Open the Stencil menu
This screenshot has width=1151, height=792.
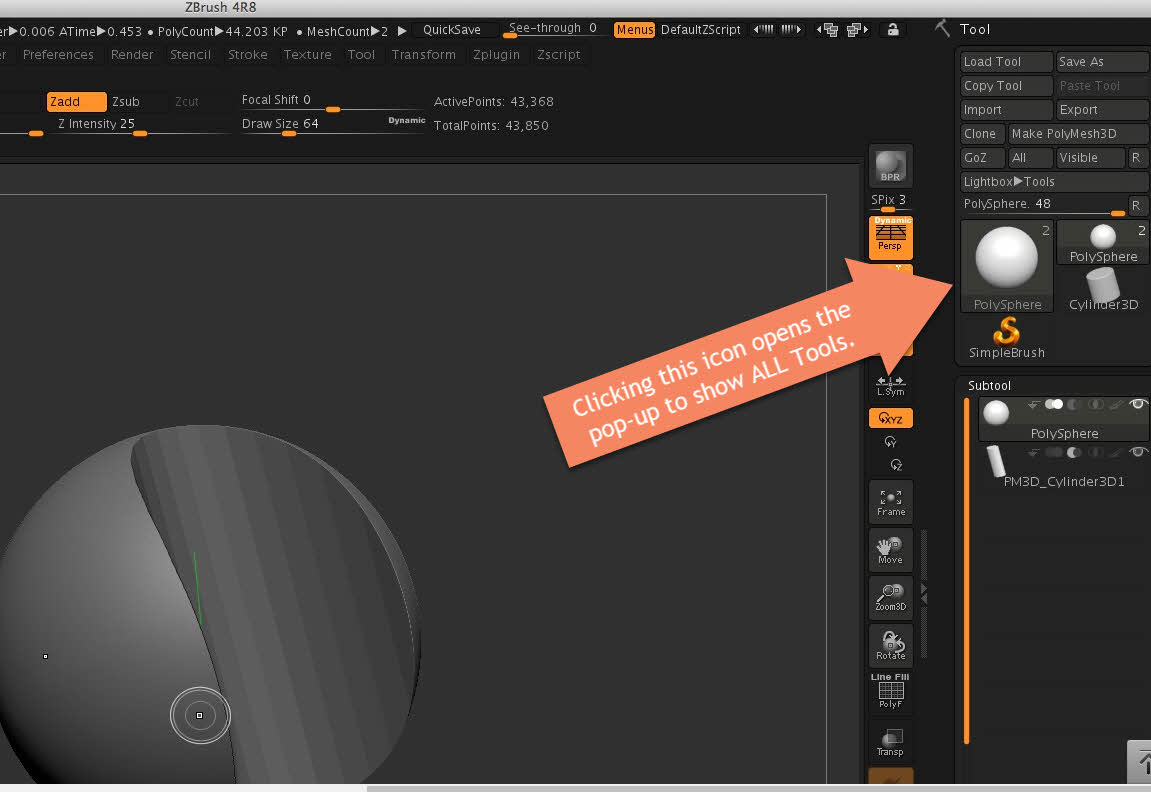(190, 54)
